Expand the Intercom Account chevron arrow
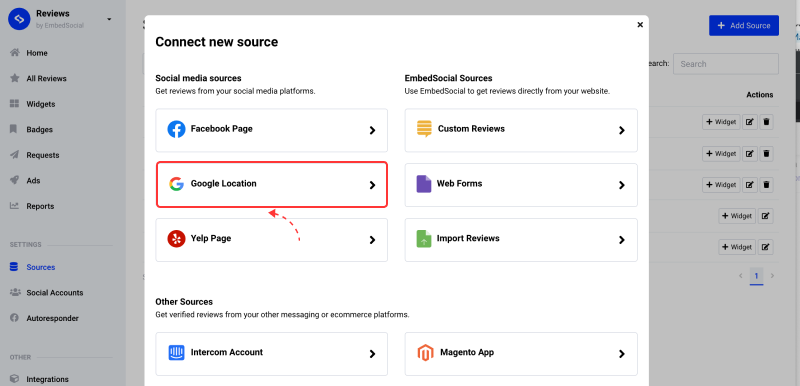 pos(372,354)
